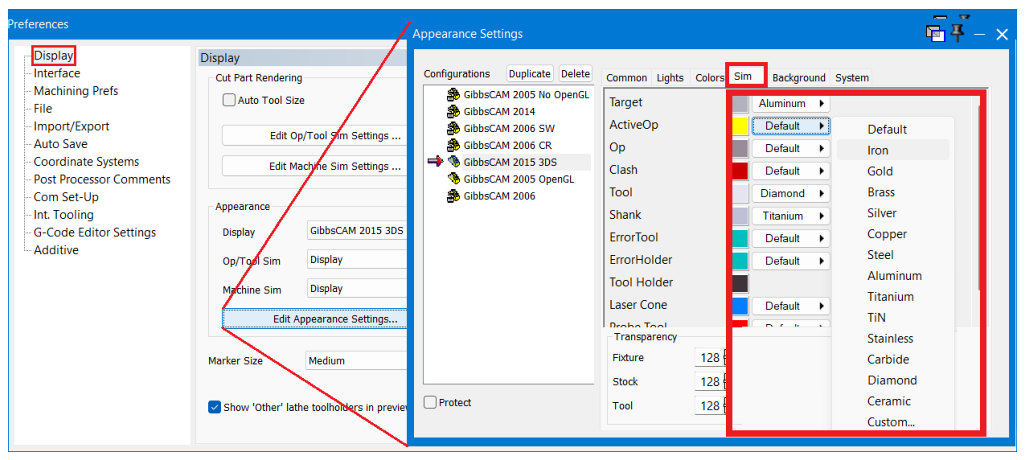Select G-Code Editor Settings tree item
This screenshot has width=1025, height=460.
tap(95, 232)
